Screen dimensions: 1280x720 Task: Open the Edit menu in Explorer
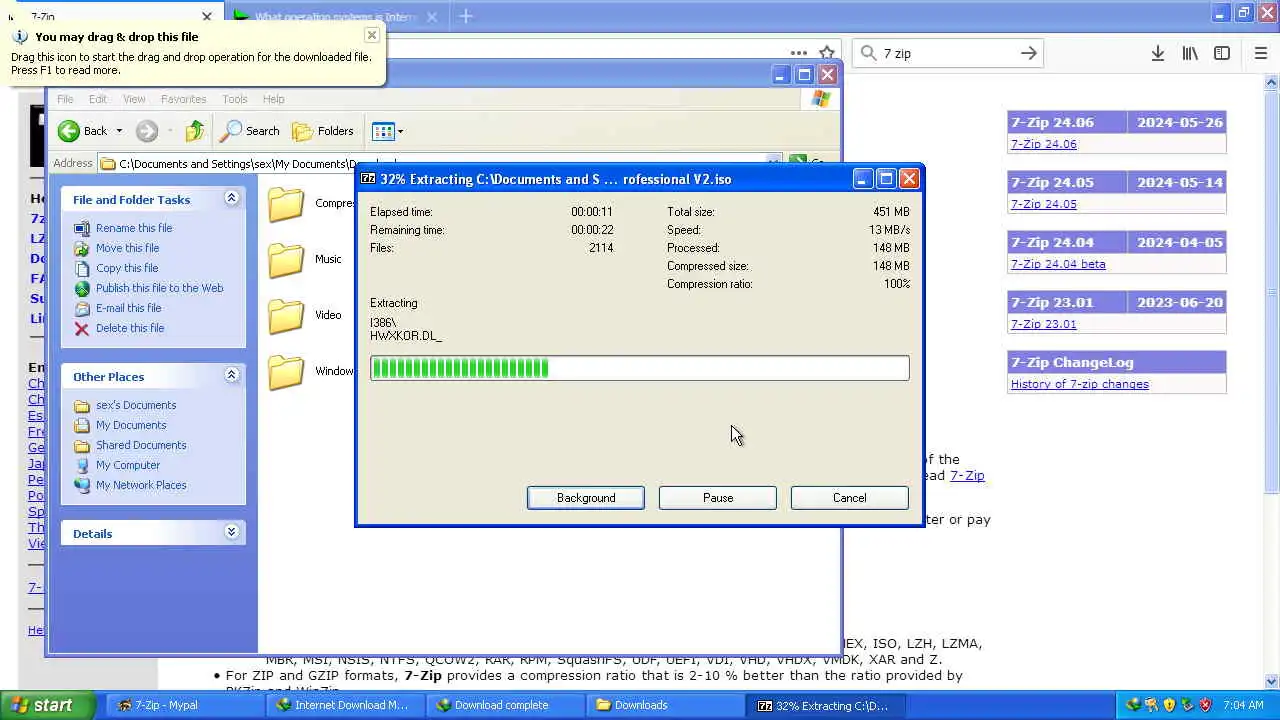pyautogui.click(x=97, y=99)
